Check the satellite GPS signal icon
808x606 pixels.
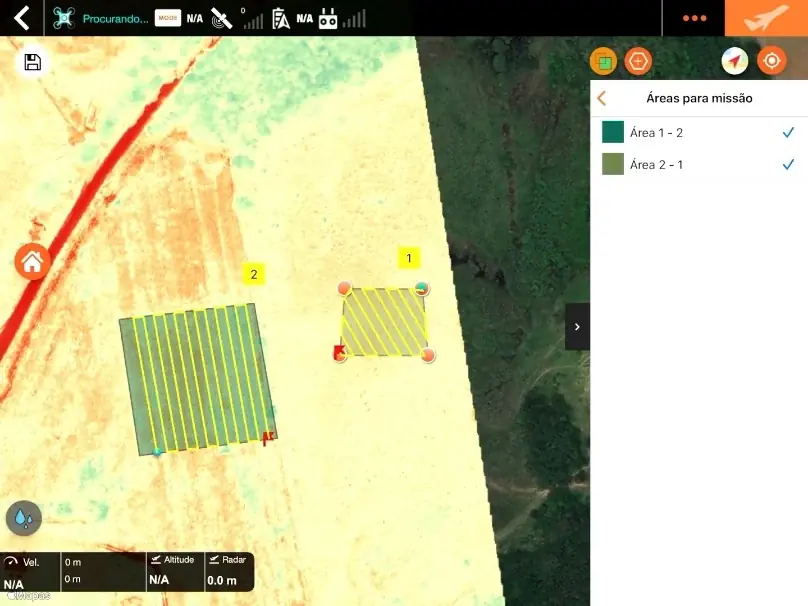tap(222, 19)
